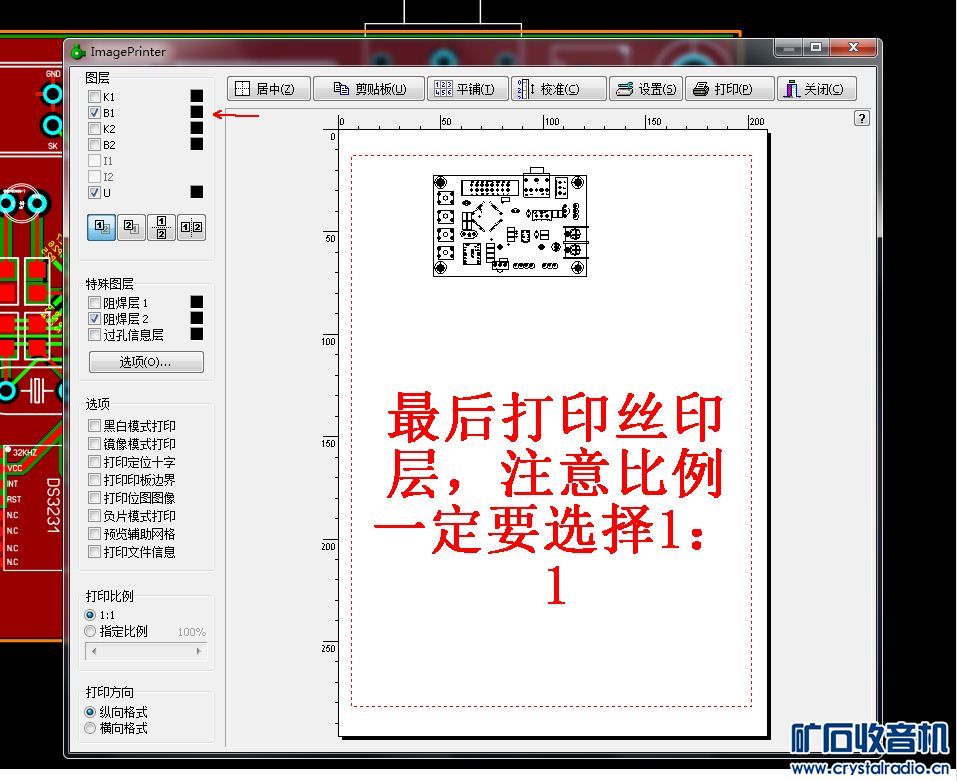Uncheck the U layer checkbox
This screenshot has width=957, height=781.
(94, 192)
